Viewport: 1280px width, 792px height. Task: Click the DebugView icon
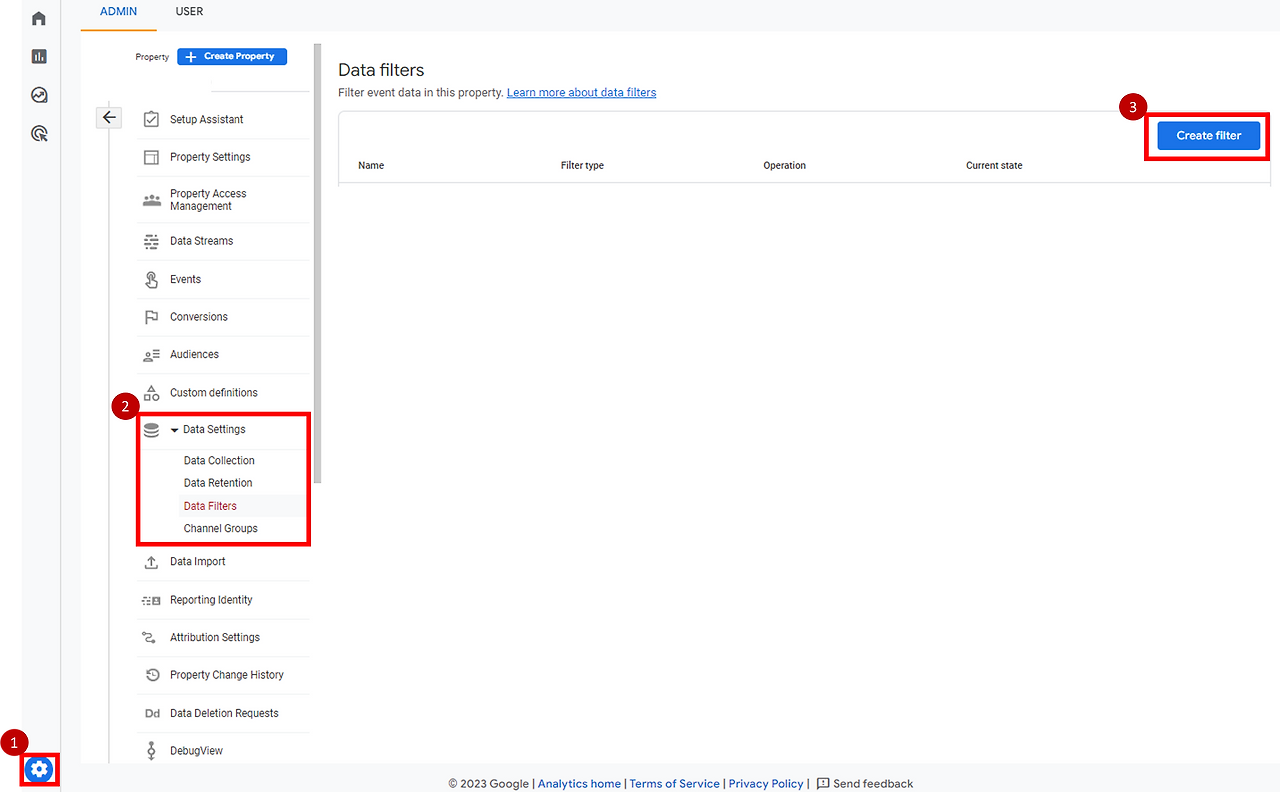click(x=151, y=751)
